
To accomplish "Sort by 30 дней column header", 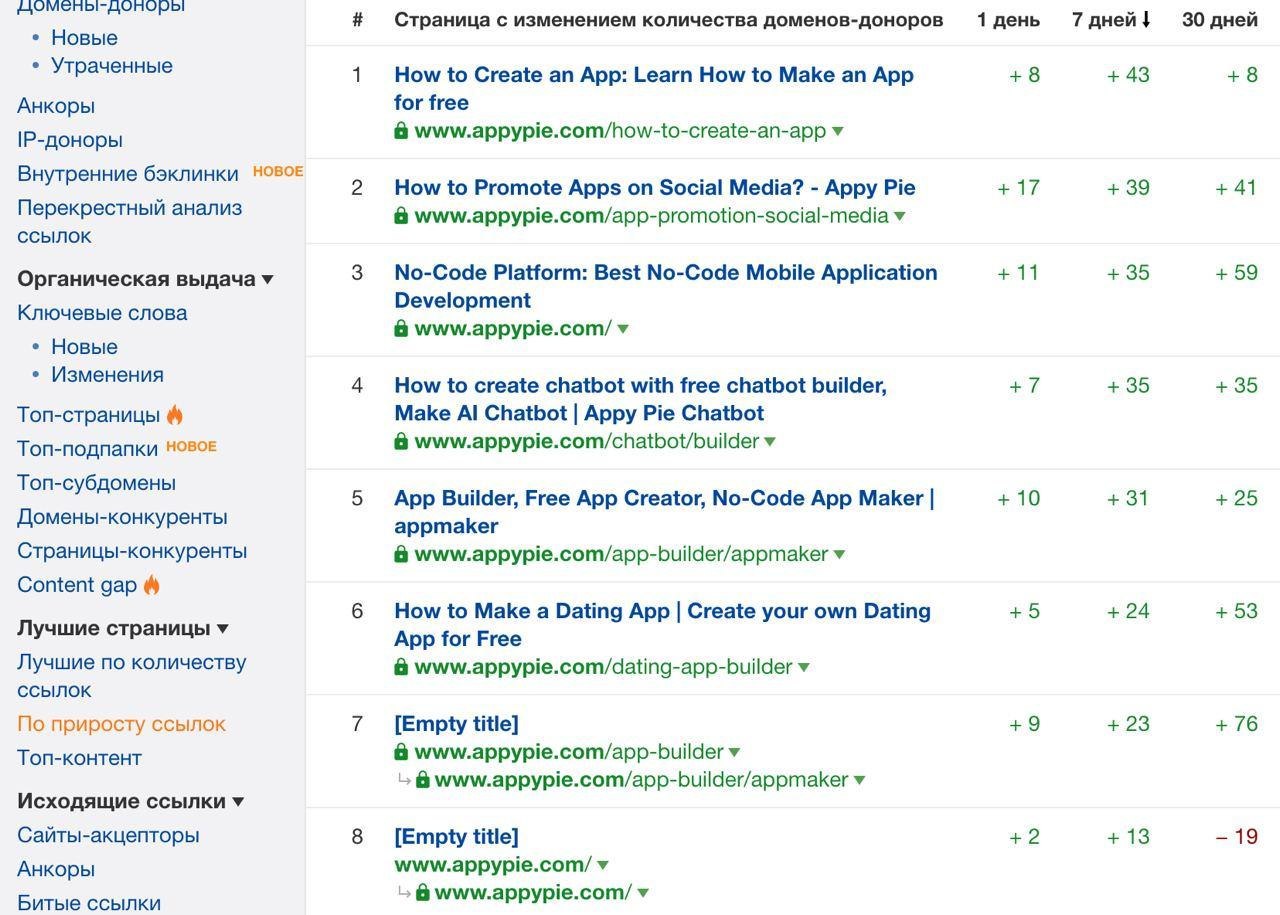I will [1220, 19].
